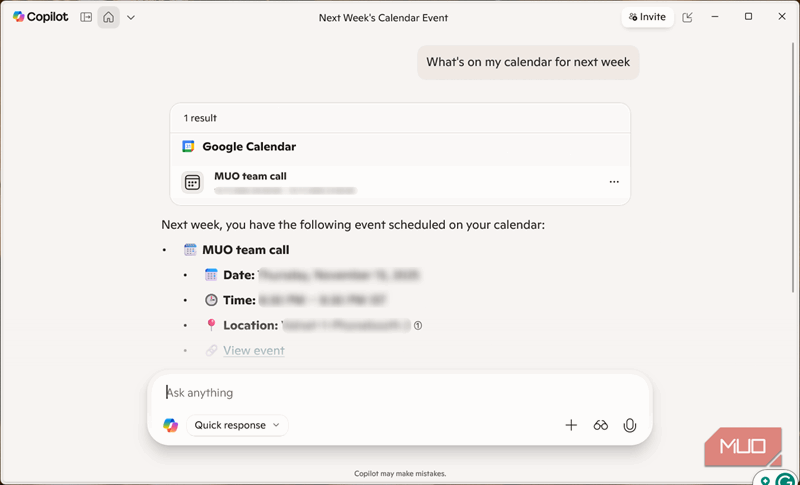This screenshot has height=485, width=800.
Task: Click the Copilot logo in title bar
Action: [40, 17]
